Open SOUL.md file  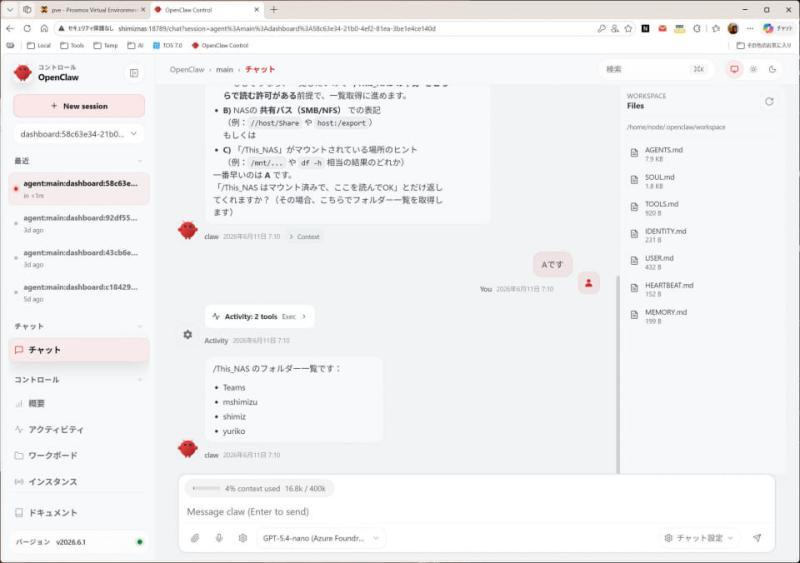(x=699, y=181)
